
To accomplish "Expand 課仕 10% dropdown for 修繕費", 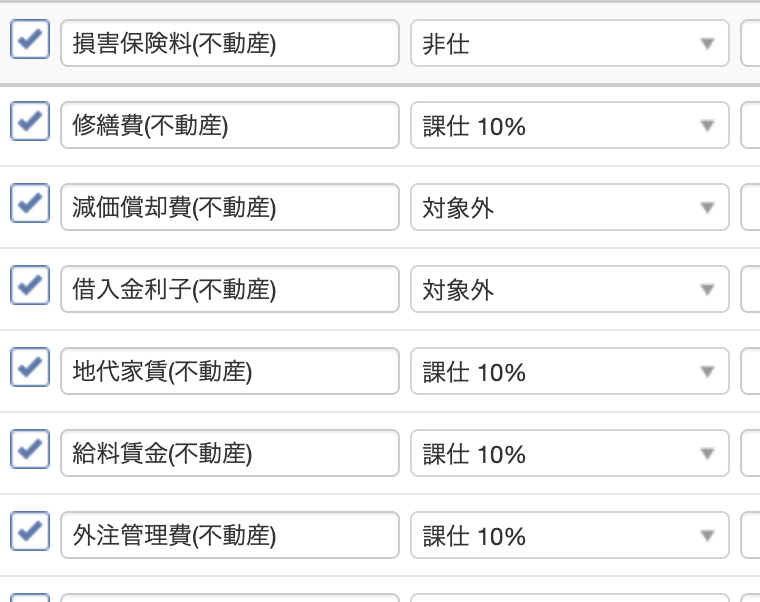I will click(x=569, y=126).
